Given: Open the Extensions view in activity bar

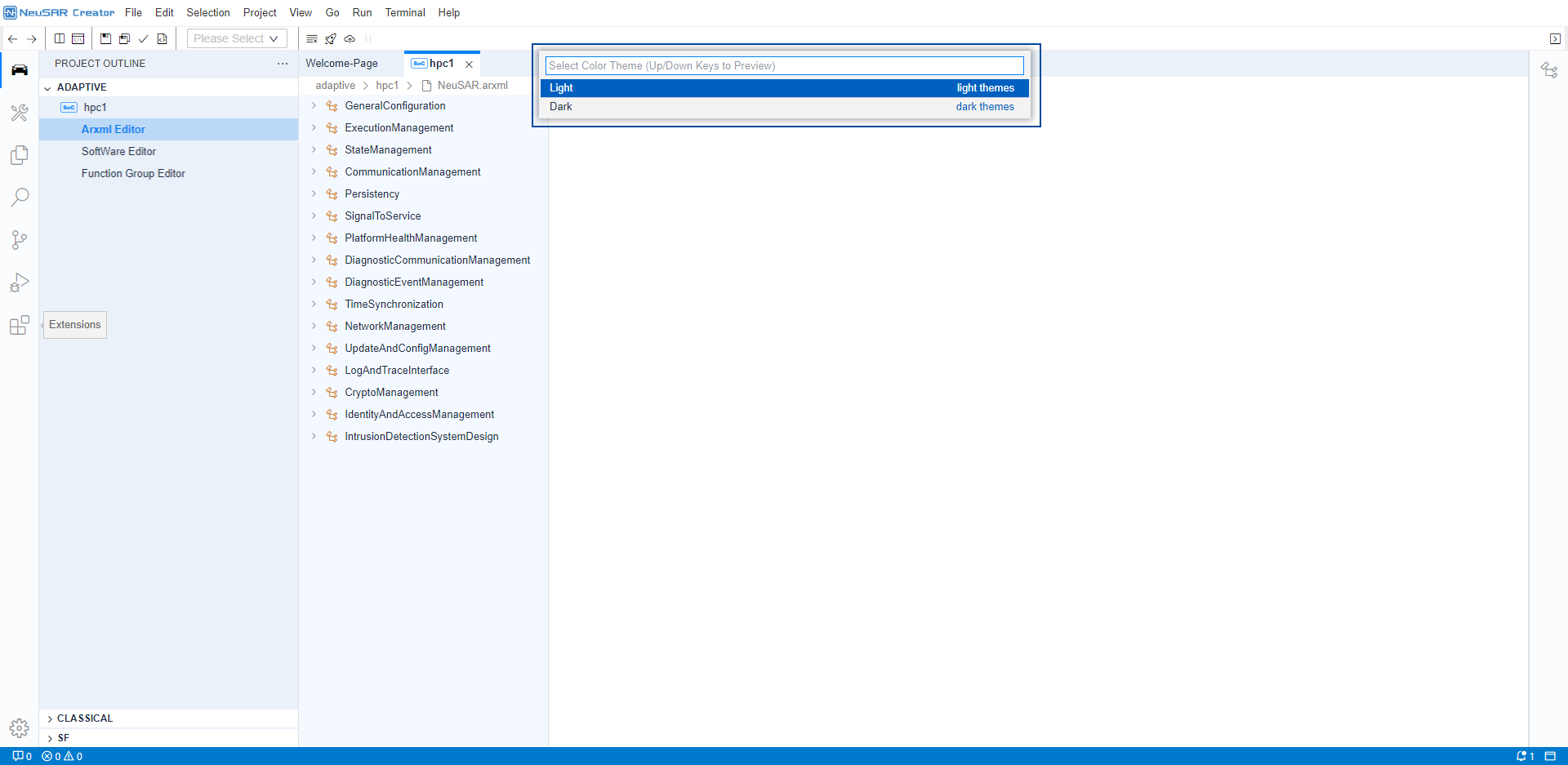Looking at the screenshot, I should [x=20, y=325].
